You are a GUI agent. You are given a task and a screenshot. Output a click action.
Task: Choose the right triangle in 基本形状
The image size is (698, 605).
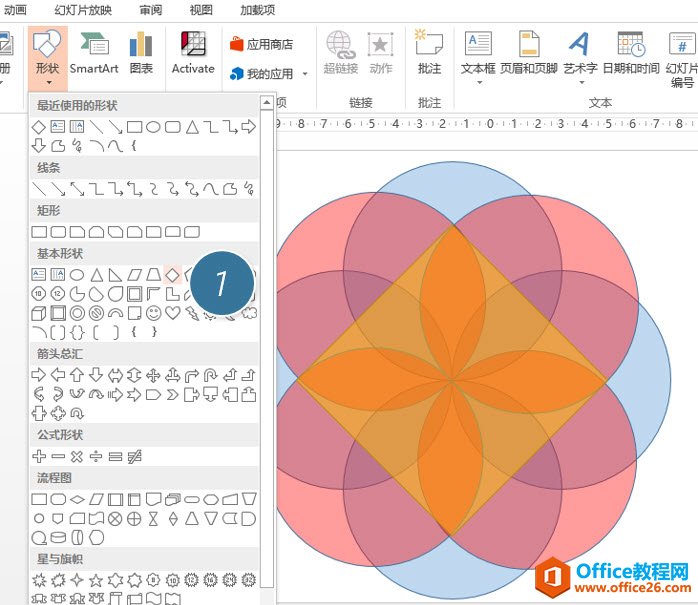[115, 275]
